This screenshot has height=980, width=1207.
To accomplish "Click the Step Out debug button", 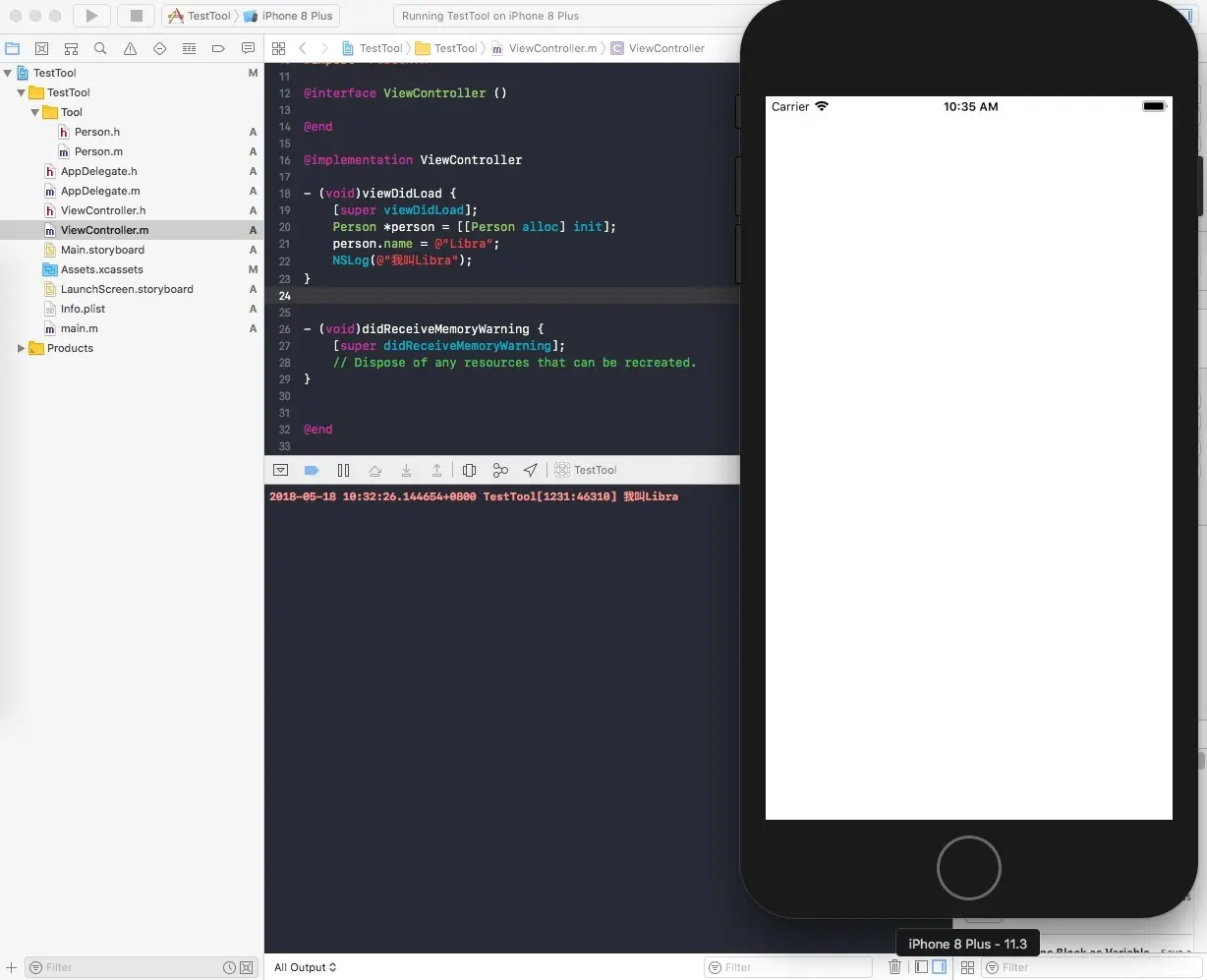I will [x=437, y=470].
